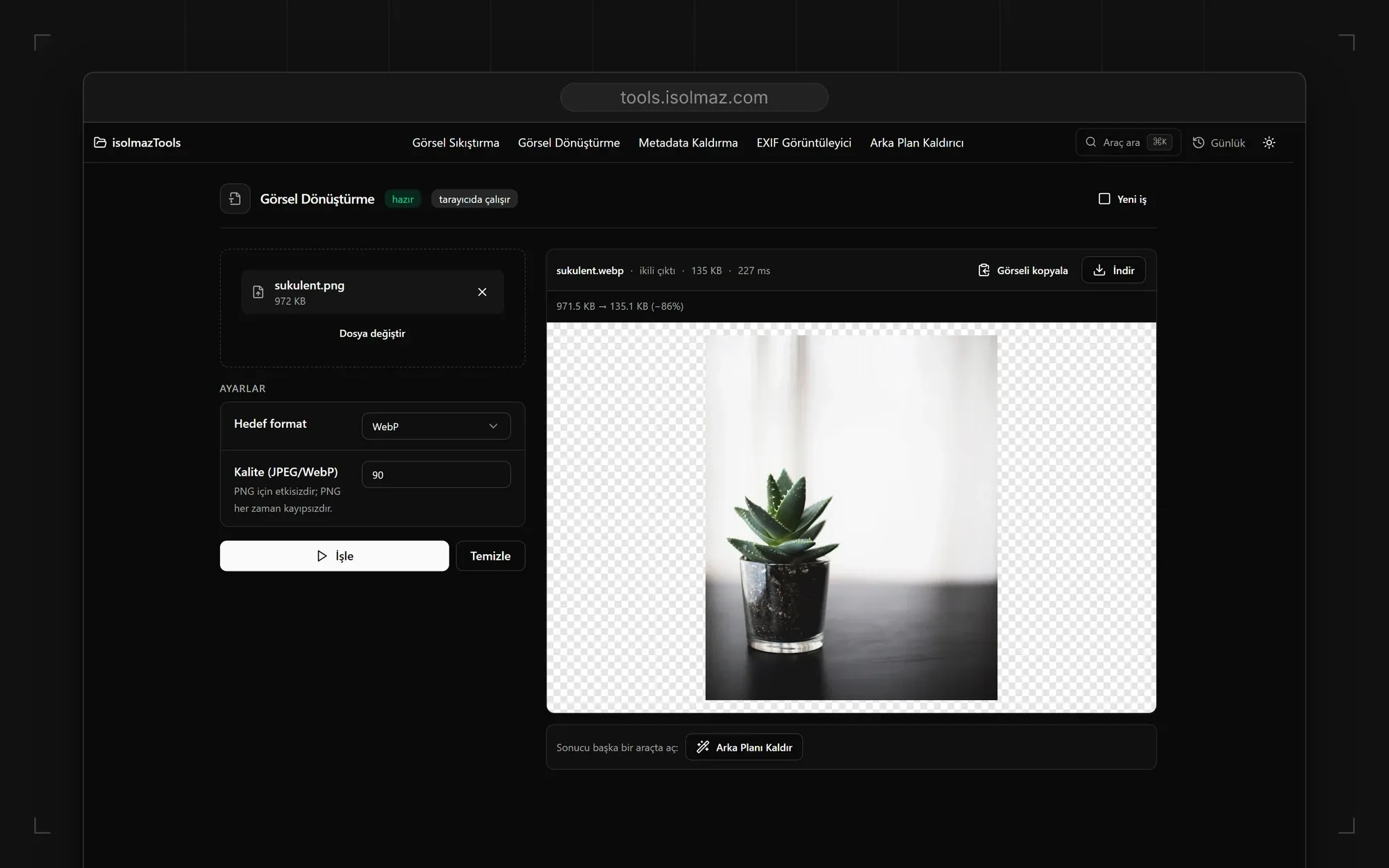Click the succulent preview image
Viewport: 1389px width, 868px height.
(851, 518)
